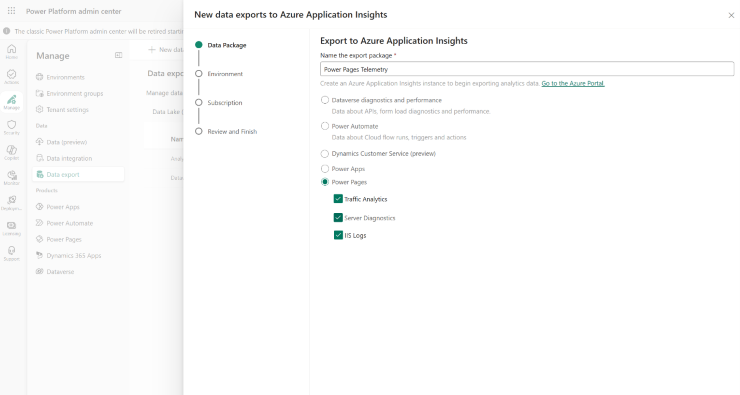The height and width of the screenshot is (395, 740).
Task: Follow the Go to the Azure Portal link
Action: (572, 83)
